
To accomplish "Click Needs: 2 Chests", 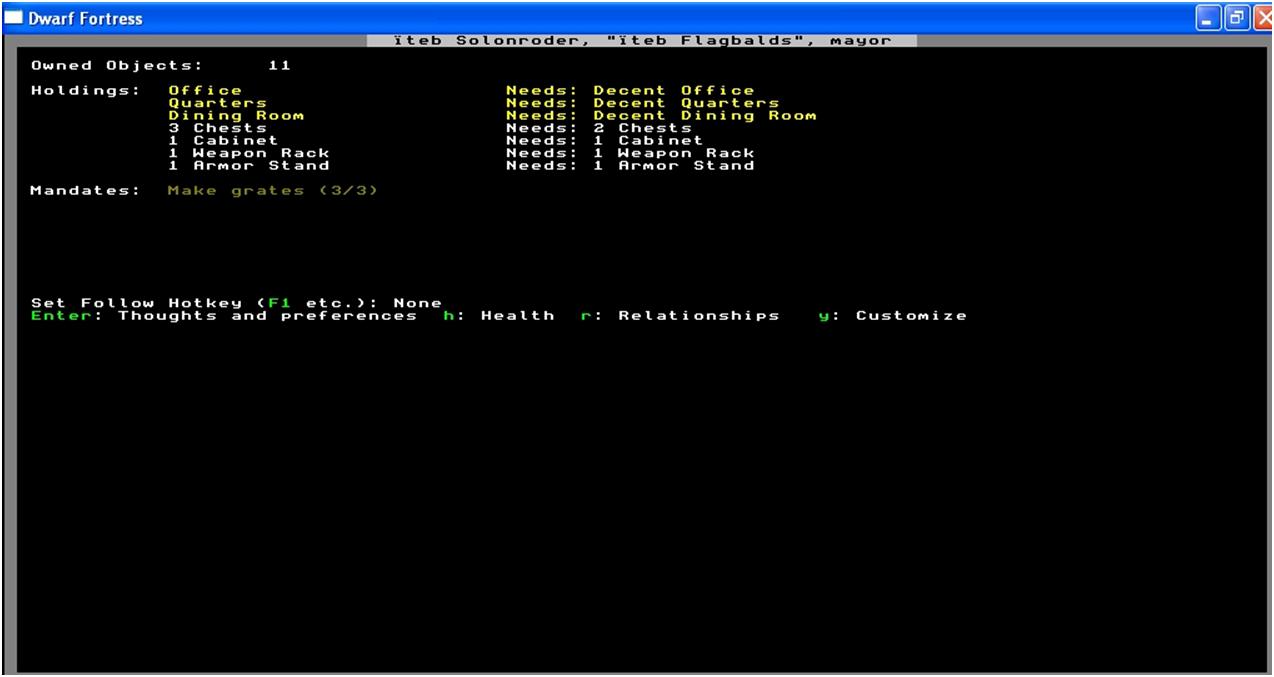I will (598, 128).
